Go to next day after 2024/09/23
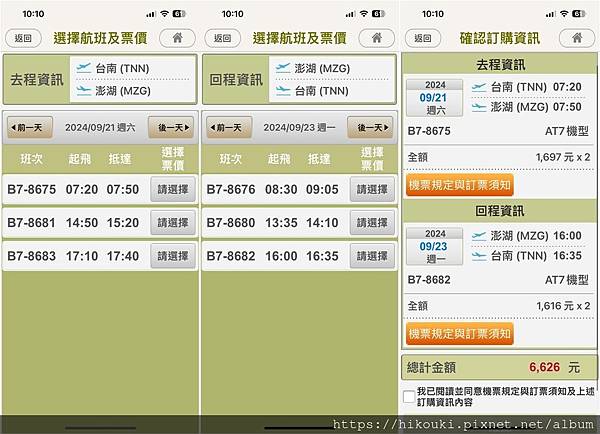600x434 pixels. (370, 127)
